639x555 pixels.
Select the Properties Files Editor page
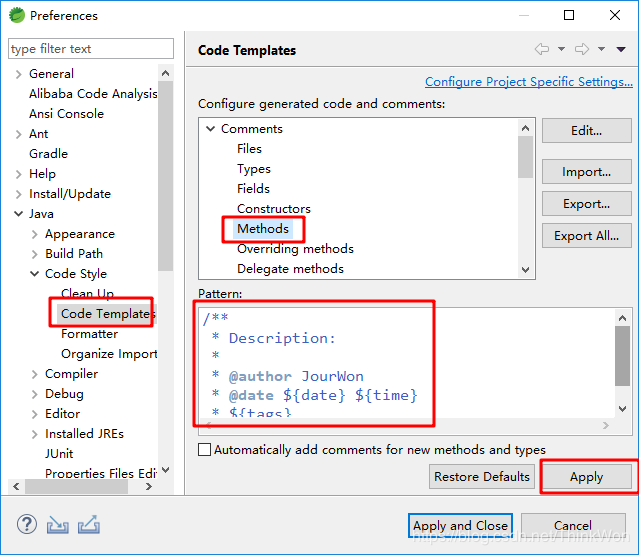pos(101,473)
